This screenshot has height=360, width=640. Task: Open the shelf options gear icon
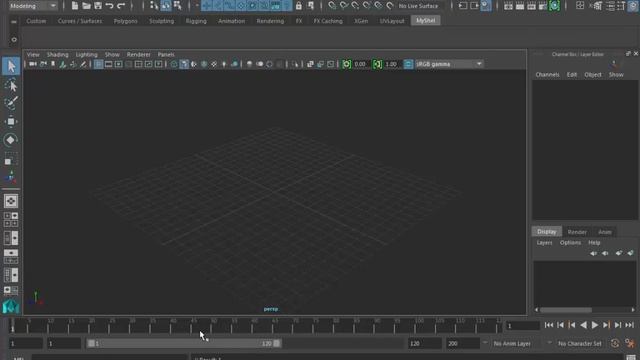coord(14,40)
